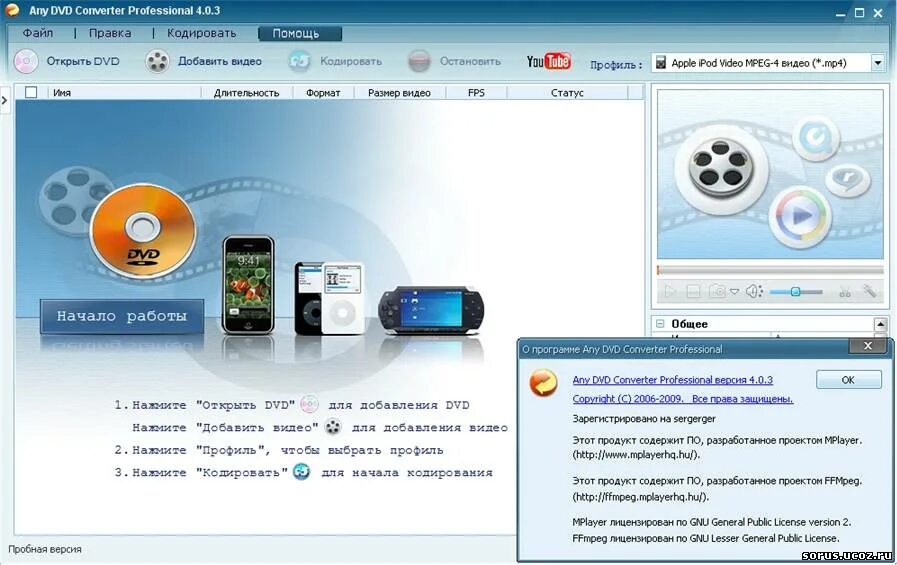Click the Encode toolbar icon
897x565 pixels.
(300, 61)
